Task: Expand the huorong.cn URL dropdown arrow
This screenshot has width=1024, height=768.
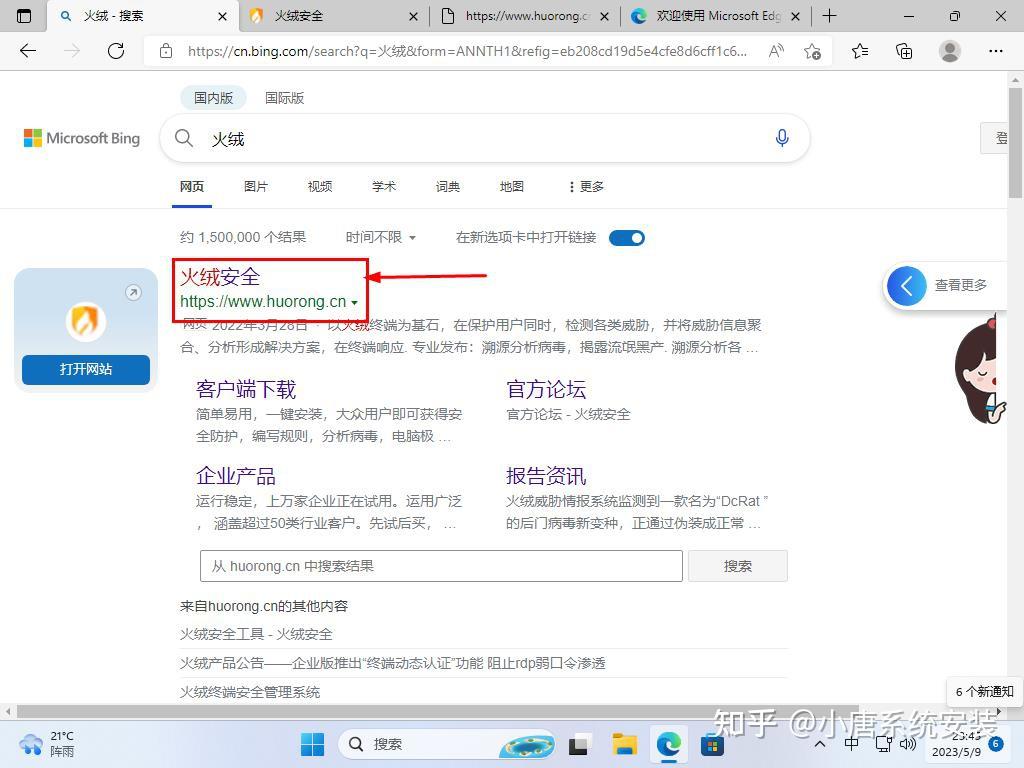Action: click(354, 302)
